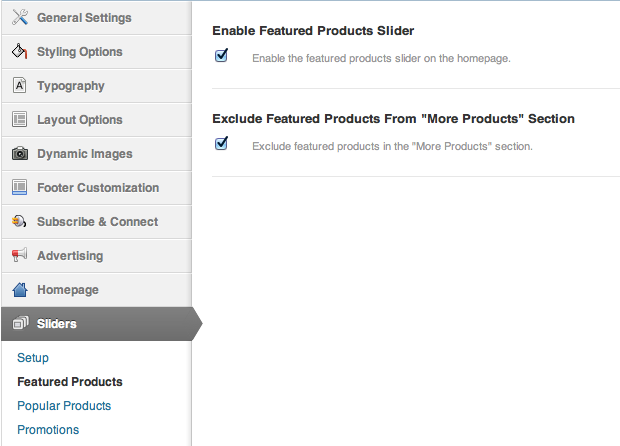Click the General Settings wrench icon
620x446 pixels.
click(19, 18)
